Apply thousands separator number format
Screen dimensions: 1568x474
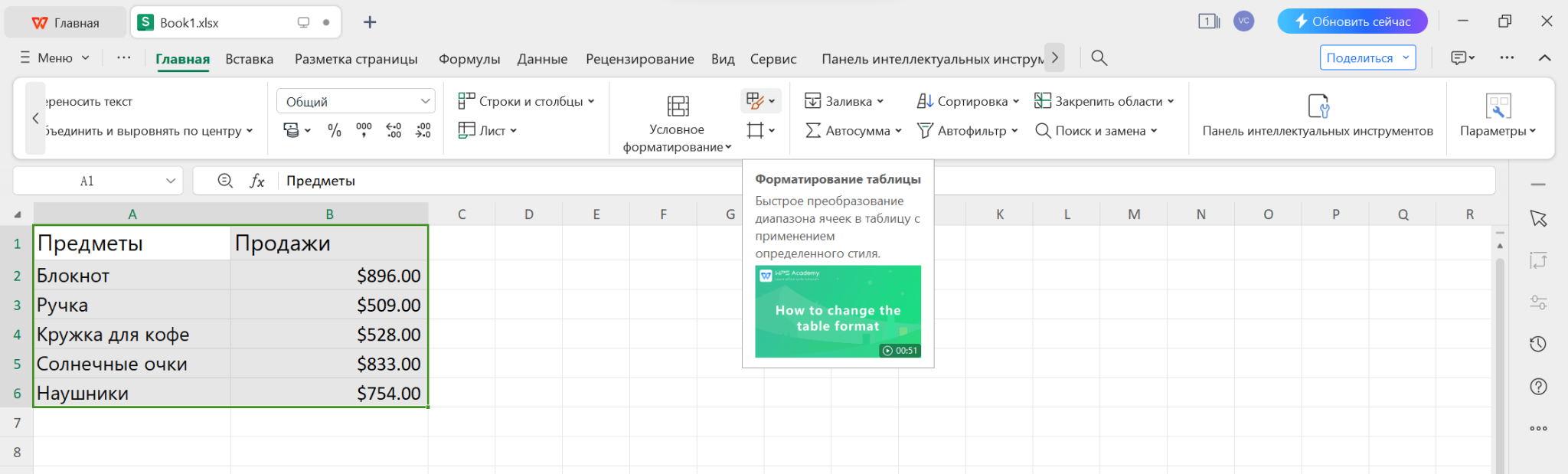[364, 131]
